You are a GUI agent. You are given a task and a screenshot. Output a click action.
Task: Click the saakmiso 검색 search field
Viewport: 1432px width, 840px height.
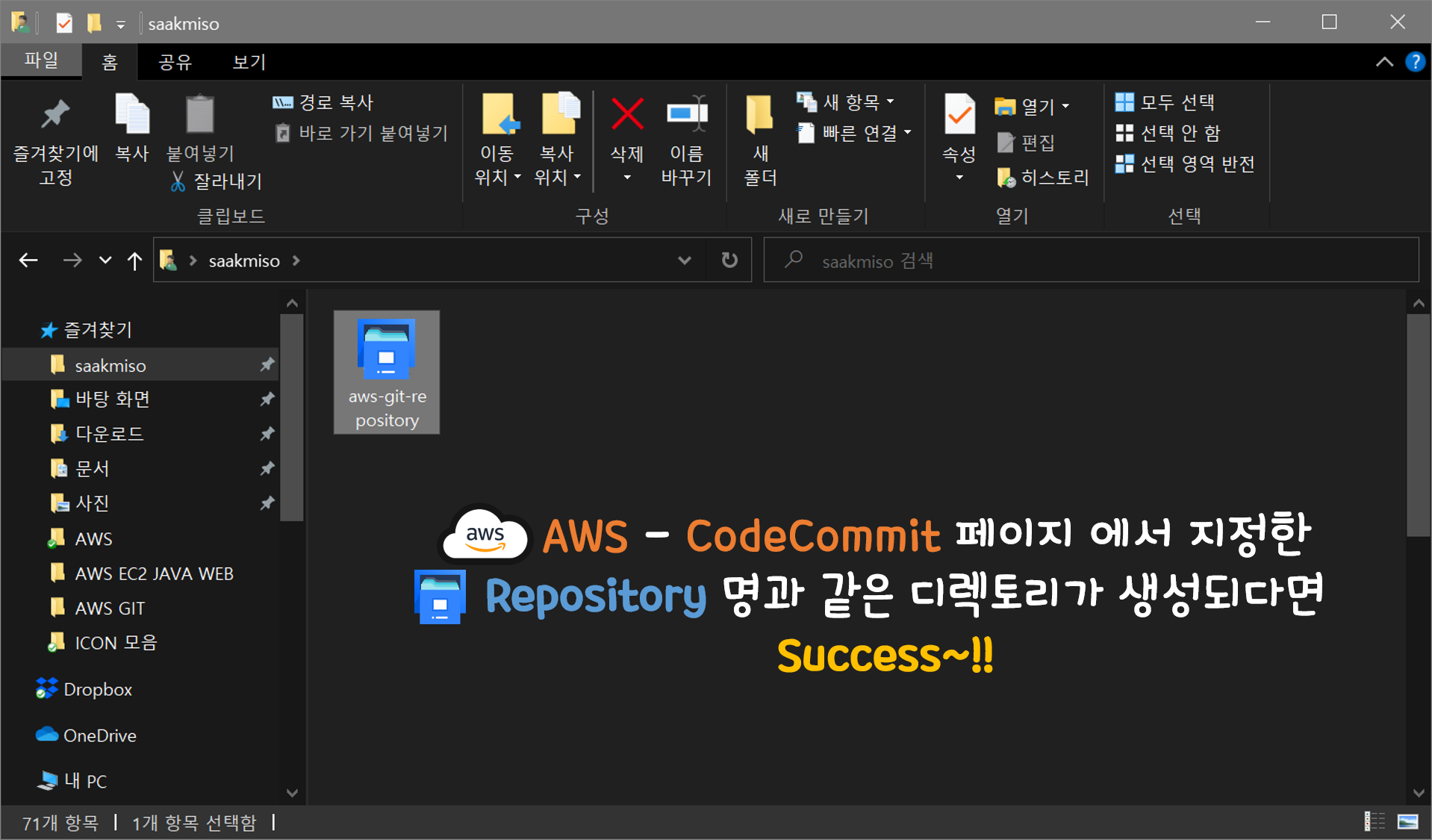tap(1091, 260)
